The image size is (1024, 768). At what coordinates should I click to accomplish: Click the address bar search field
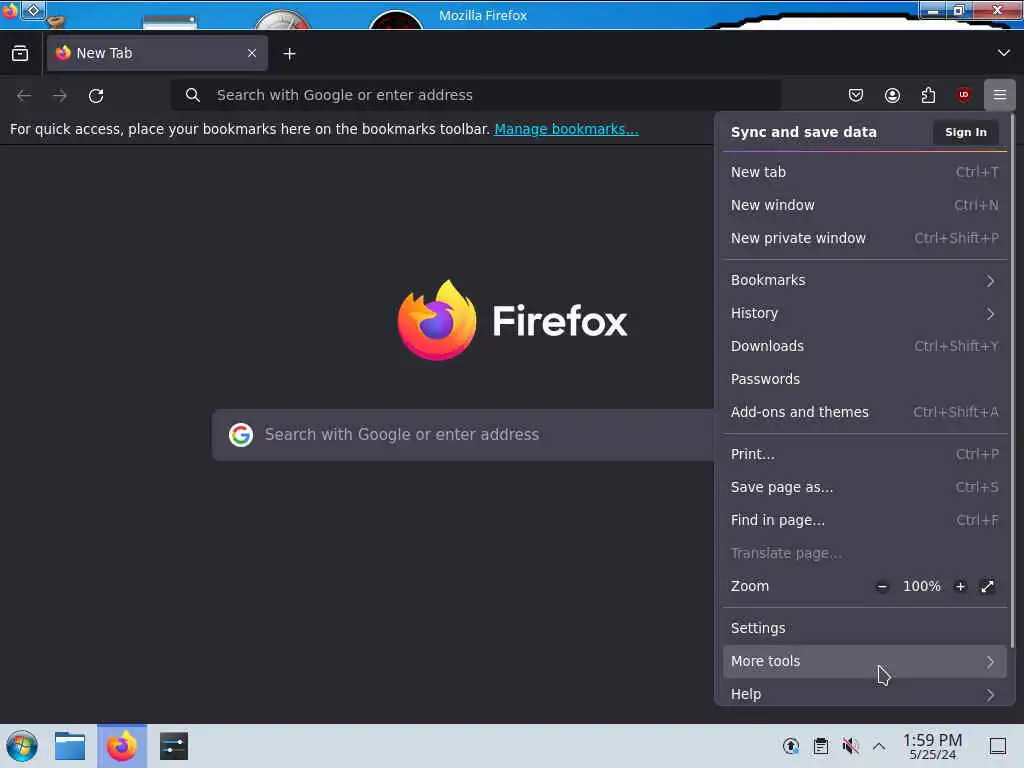pyautogui.click(x=476, y=95)
